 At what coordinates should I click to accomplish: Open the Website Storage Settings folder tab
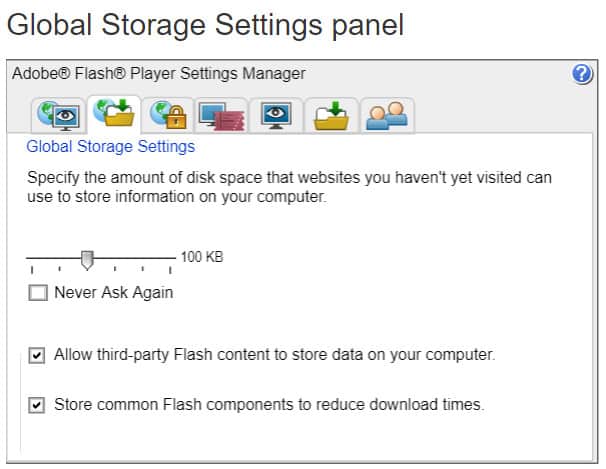(x=331, y=116)
